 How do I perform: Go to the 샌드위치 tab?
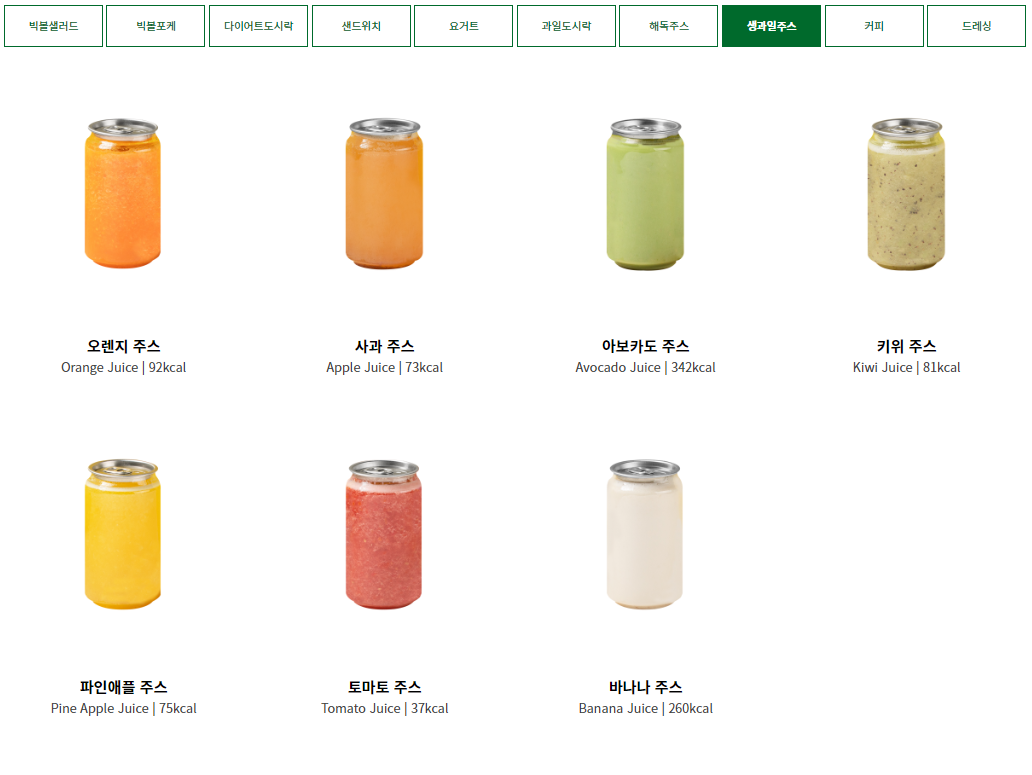361,26
